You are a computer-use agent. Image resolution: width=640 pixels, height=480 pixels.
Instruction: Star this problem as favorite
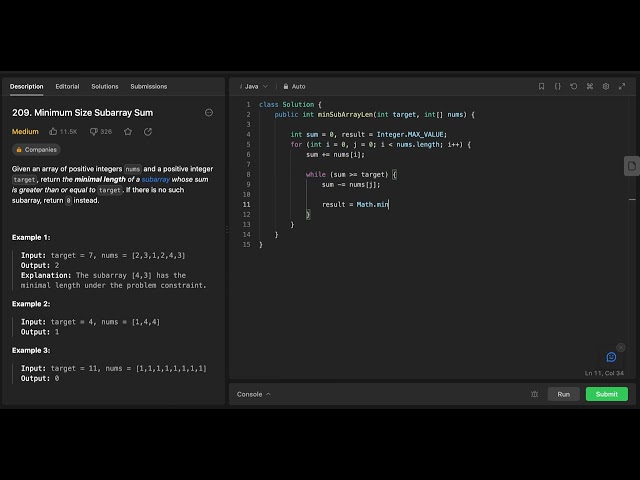tap(128, 131)
